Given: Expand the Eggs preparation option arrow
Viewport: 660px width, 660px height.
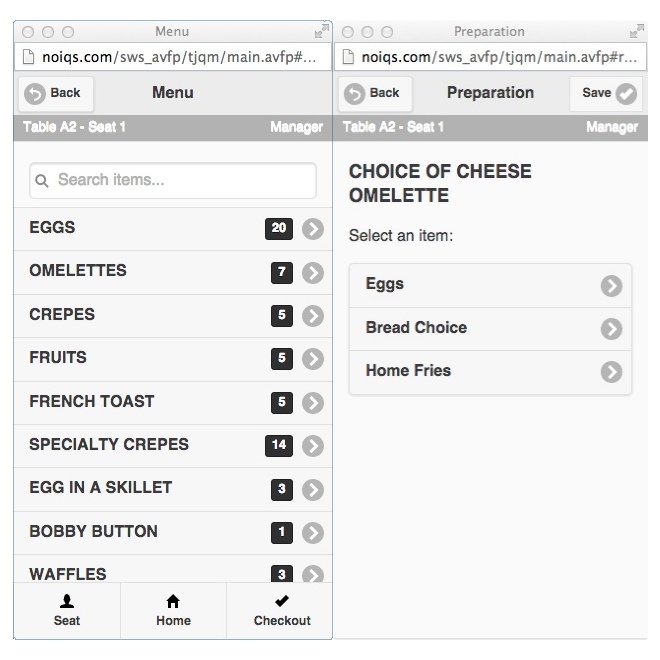Looking at the screenshot, I should (611, 286).
